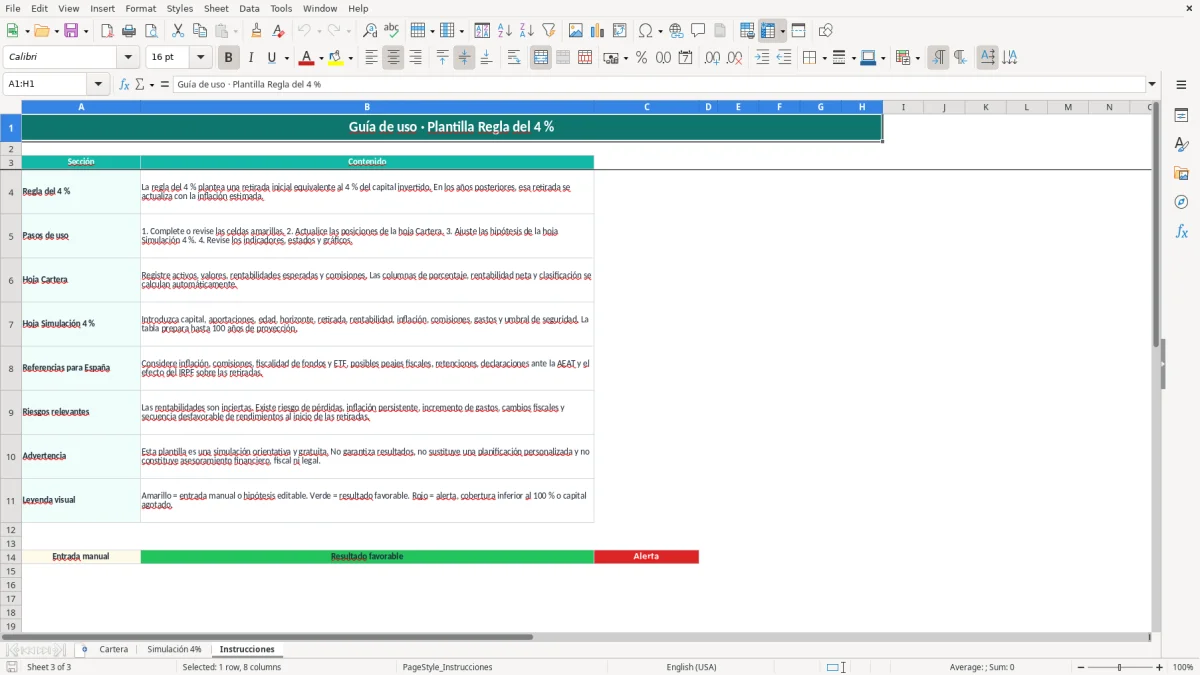Click the Function Wizard fx icon
Image resolution: width=1200 pixels, height=675 pixels.
pyautogui.click(x=124, y=84)
